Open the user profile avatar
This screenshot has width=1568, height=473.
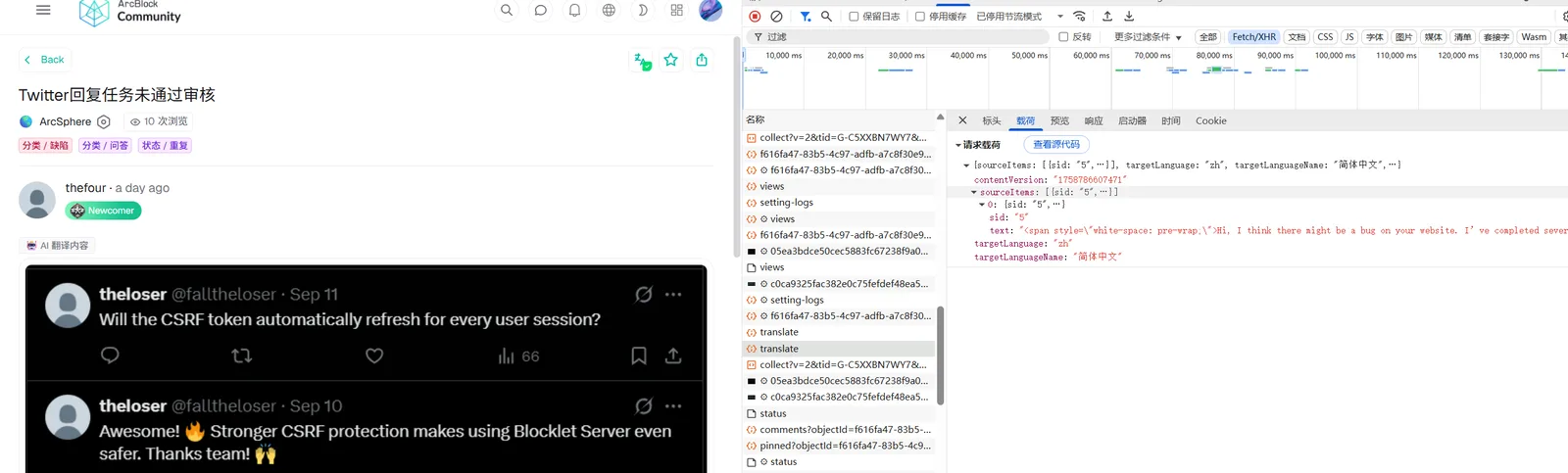(710, 10)
